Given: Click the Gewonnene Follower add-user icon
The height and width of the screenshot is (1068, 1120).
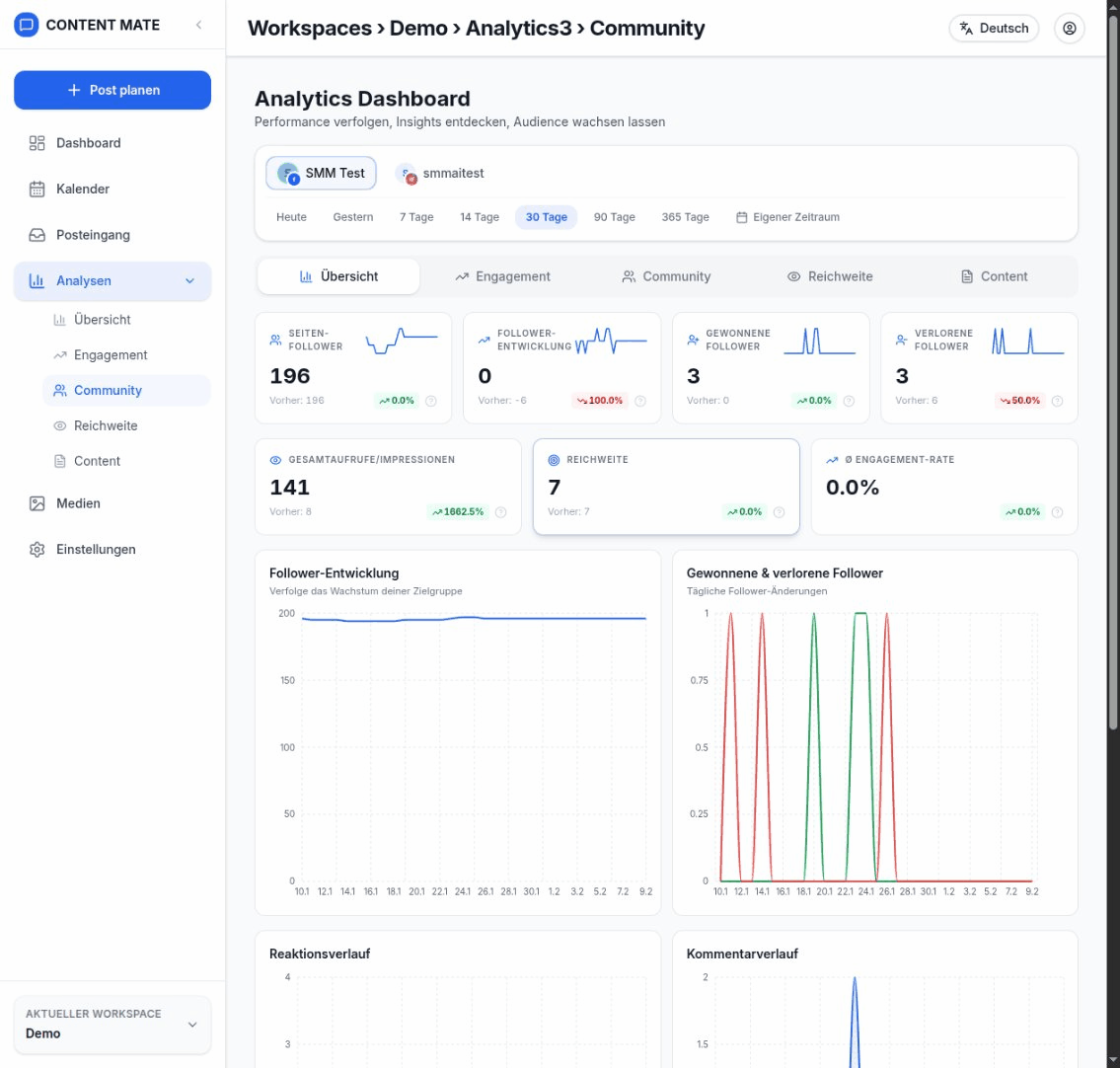Looking at the screenshot, I should (x=693, y=341).
